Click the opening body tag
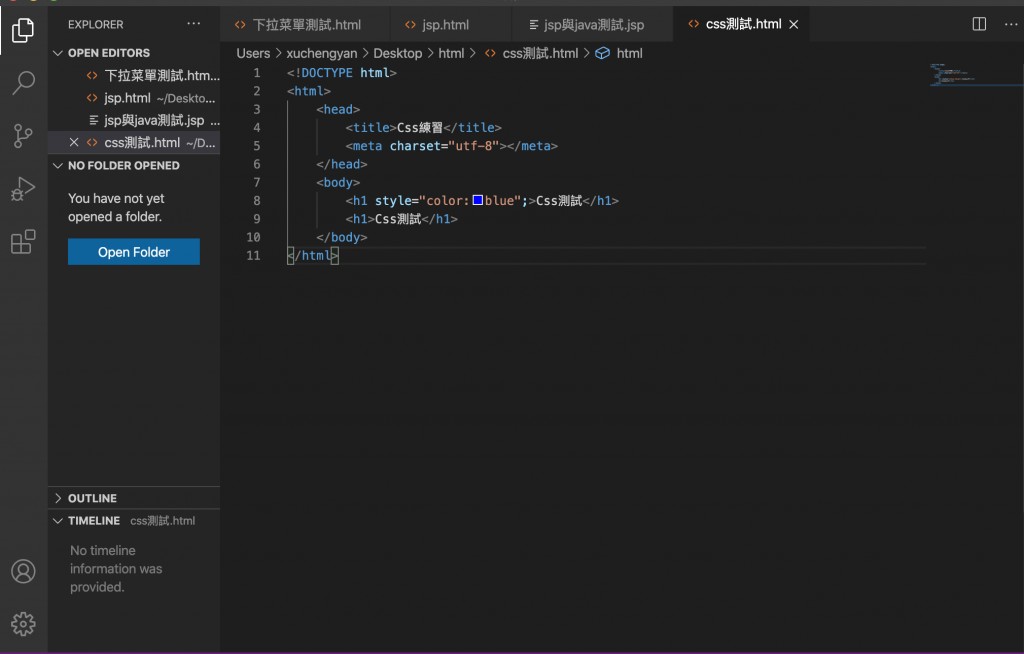The image size is (1024, 654). tap(338, 182)
